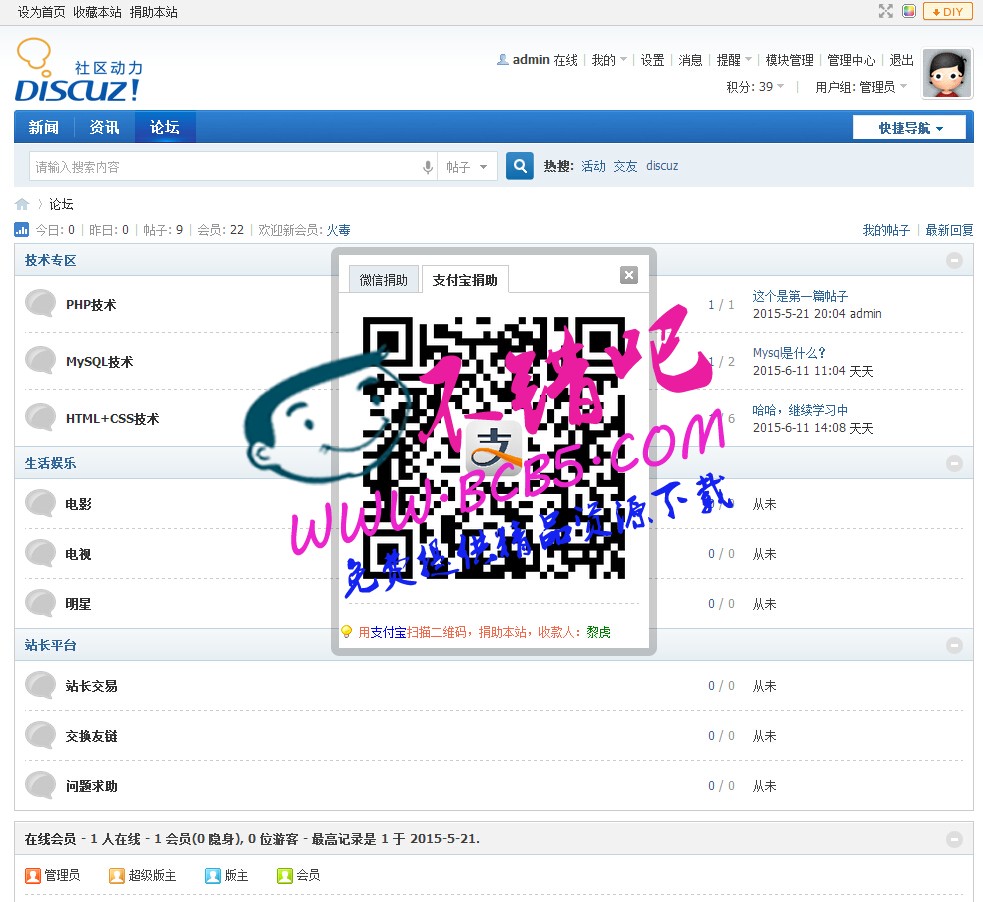Open the 站长交易 forum
This screenshot has height=902, width=983.
(x=92, y=686)
